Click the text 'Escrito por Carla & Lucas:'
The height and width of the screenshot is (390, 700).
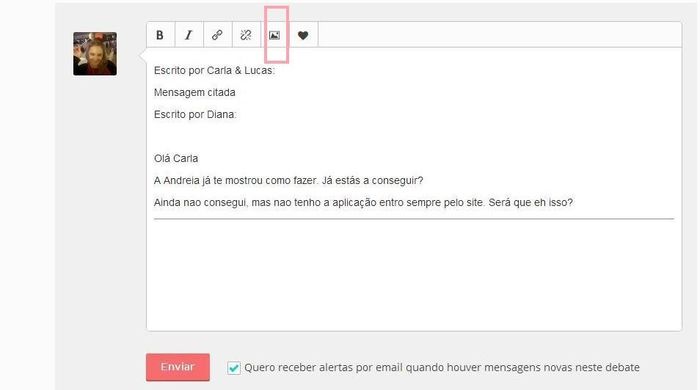point(214,71)
